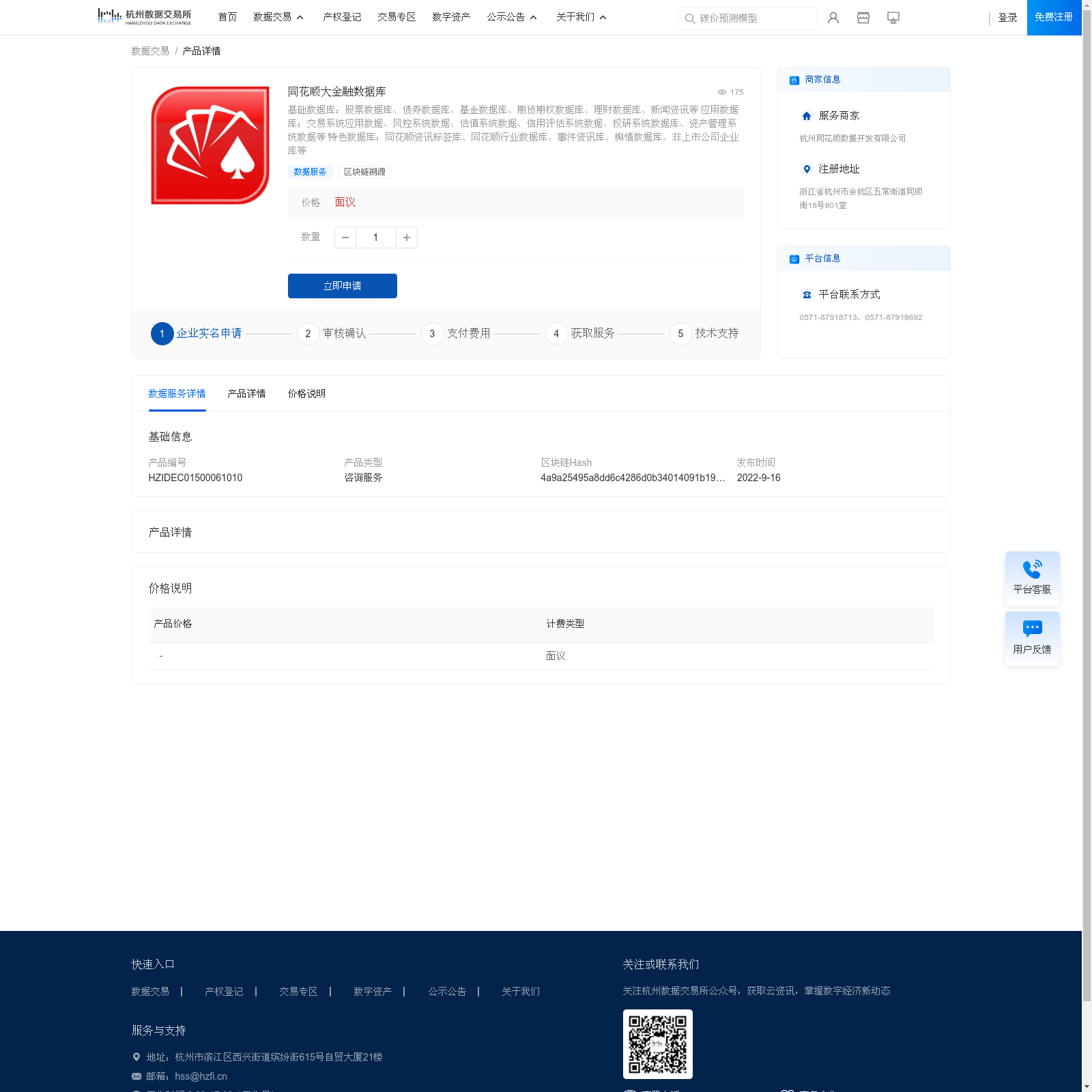The image size is (1092, 1092).
Task: Click product number HZIDEC01500061010
Action: [x=195, y=478]
